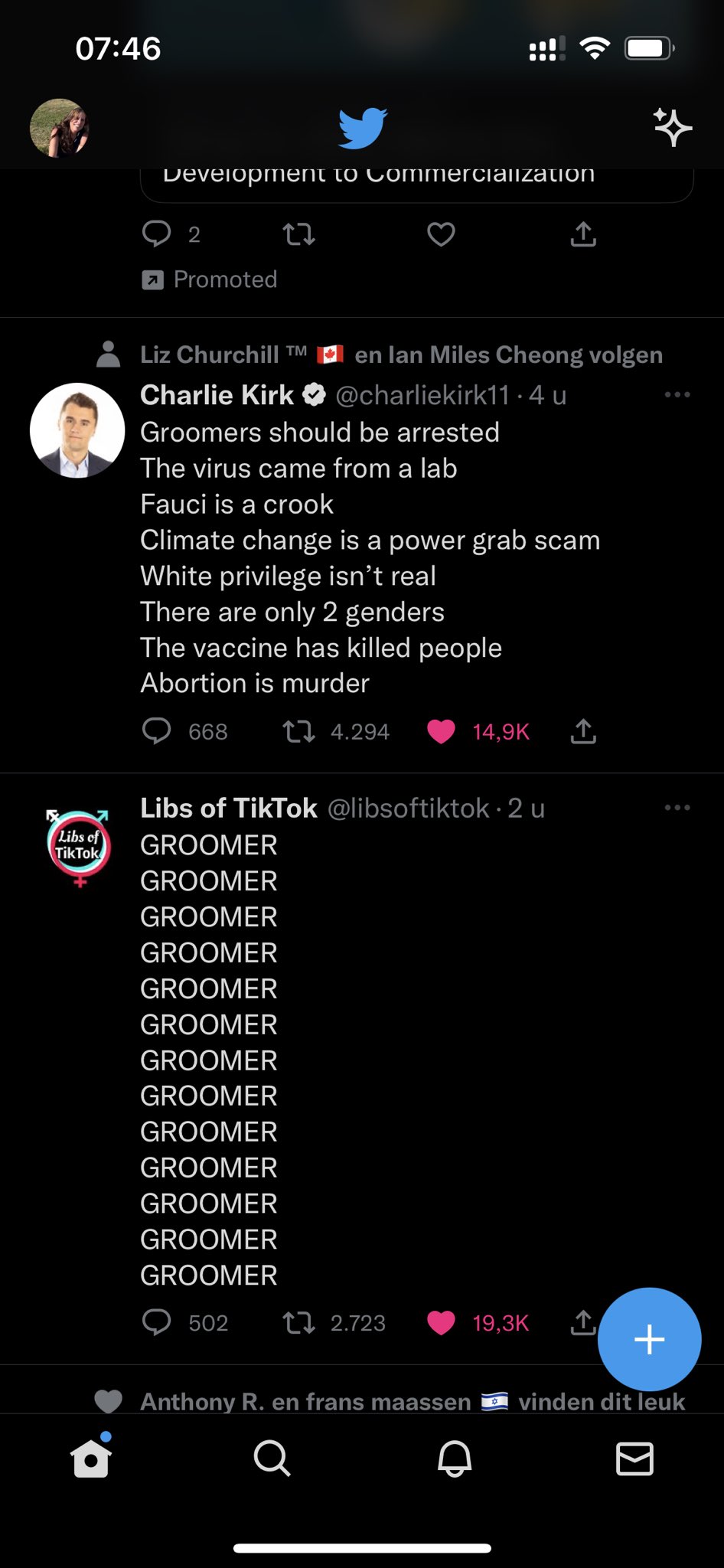Share Charlie Kirk's tweet
This screenshot has height=1568, width=724.
583,731
